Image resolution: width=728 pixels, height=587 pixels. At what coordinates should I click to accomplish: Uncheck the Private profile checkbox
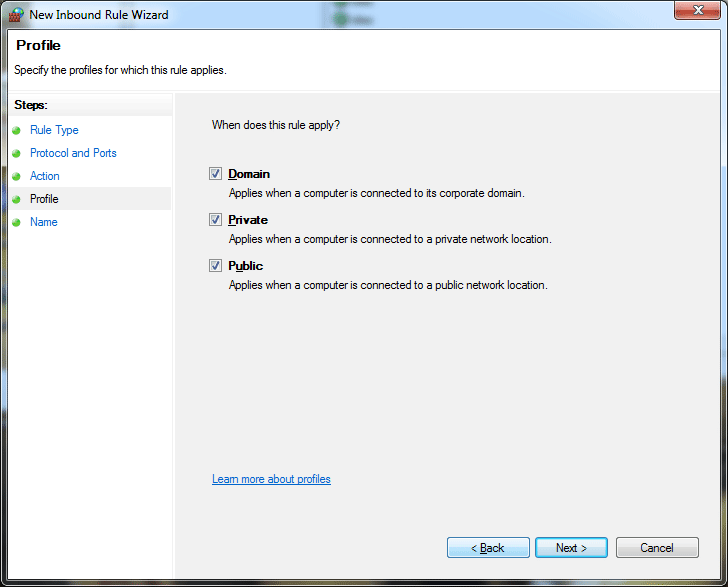coord(215,220)
